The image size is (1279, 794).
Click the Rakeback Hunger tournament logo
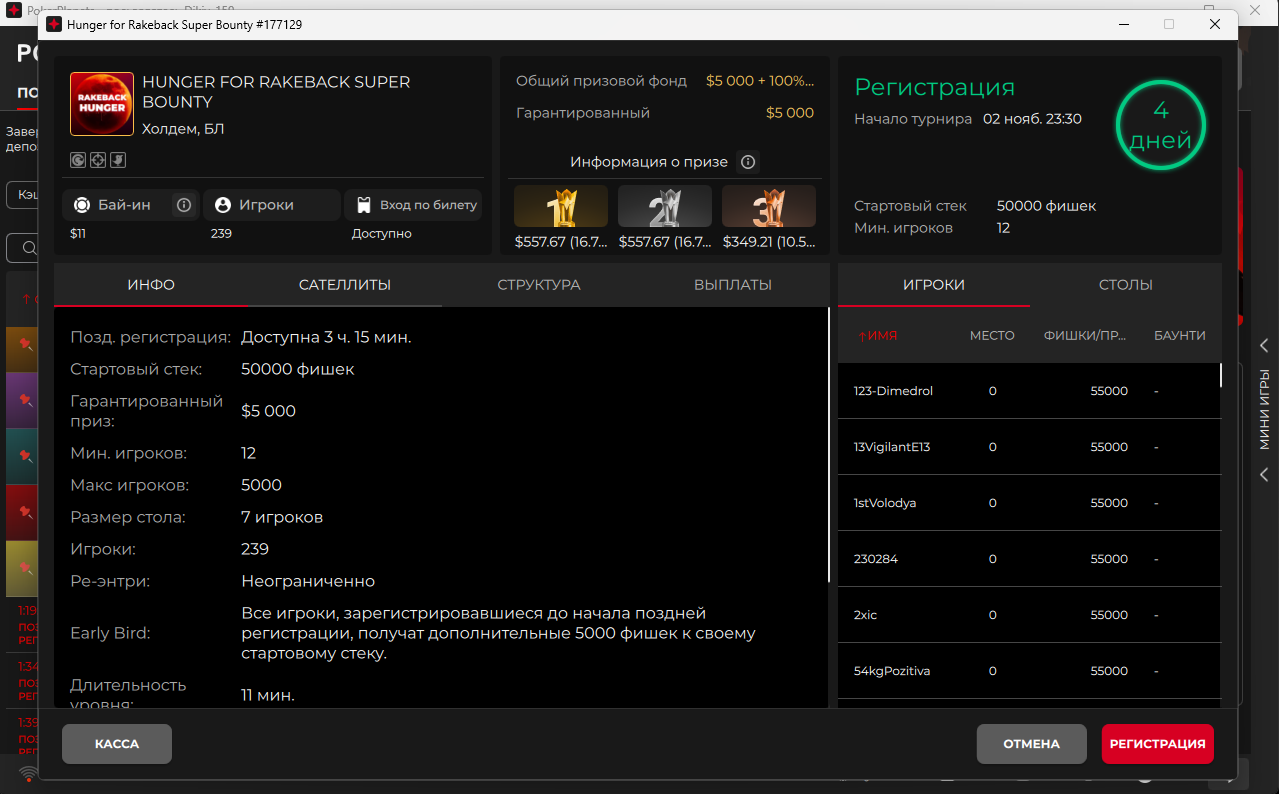102,104
